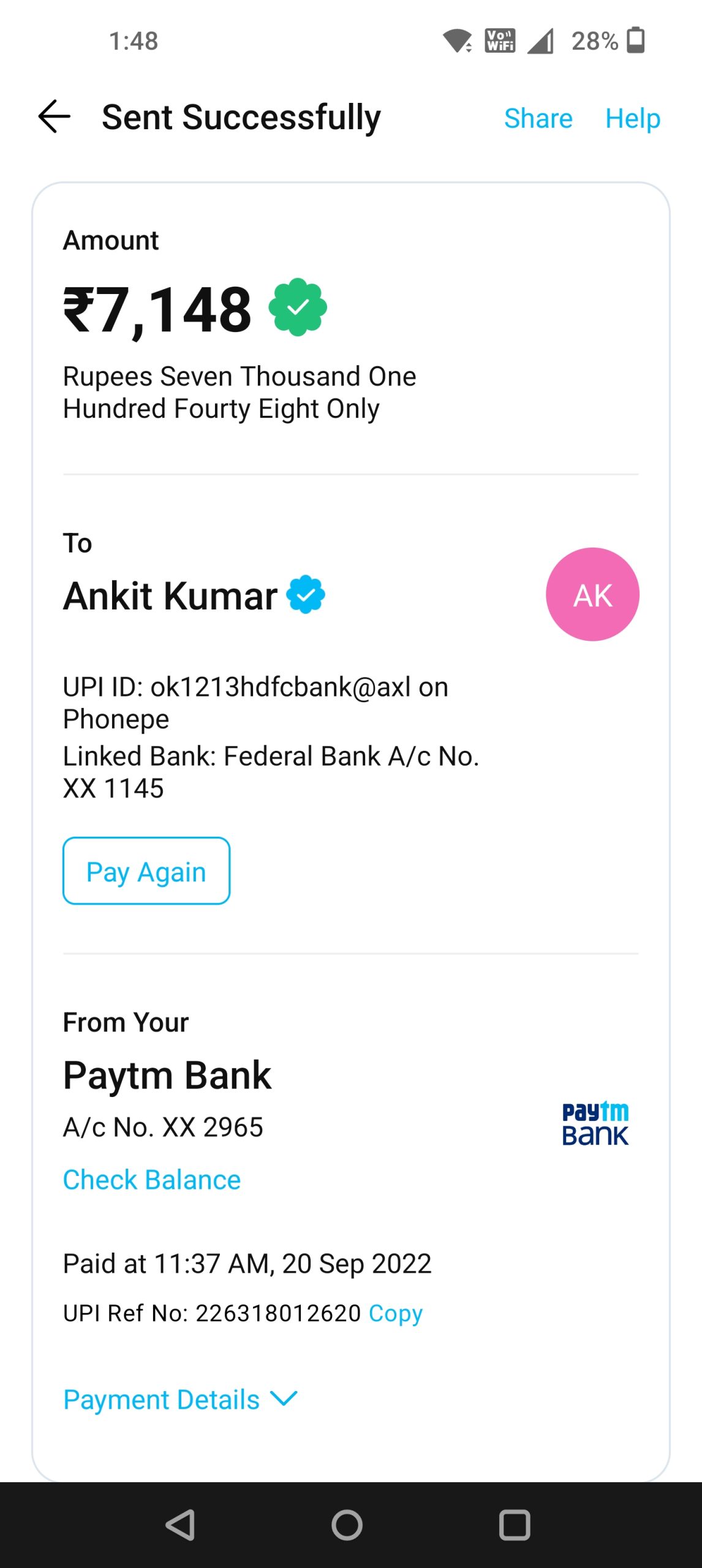The image size is (702, 1568).
Task: Tap the Wi-Fi status icon
Action: coord(457,41)
